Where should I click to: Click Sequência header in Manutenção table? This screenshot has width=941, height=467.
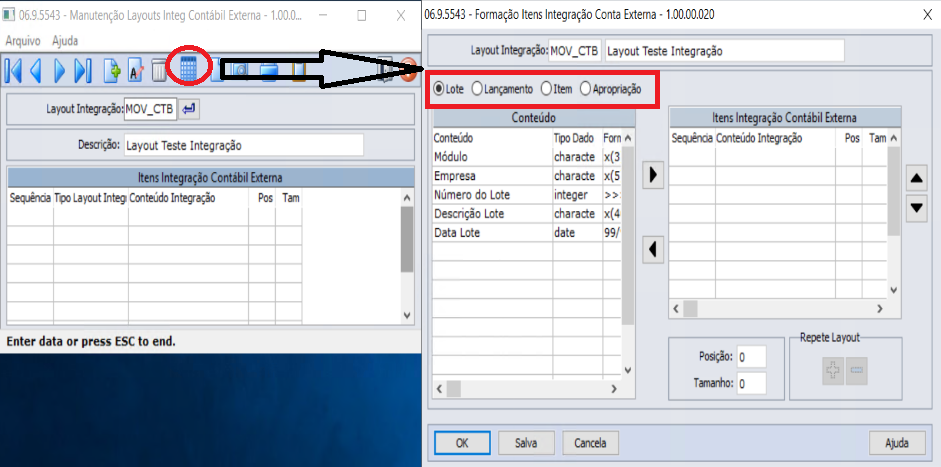tap(31, 198)
